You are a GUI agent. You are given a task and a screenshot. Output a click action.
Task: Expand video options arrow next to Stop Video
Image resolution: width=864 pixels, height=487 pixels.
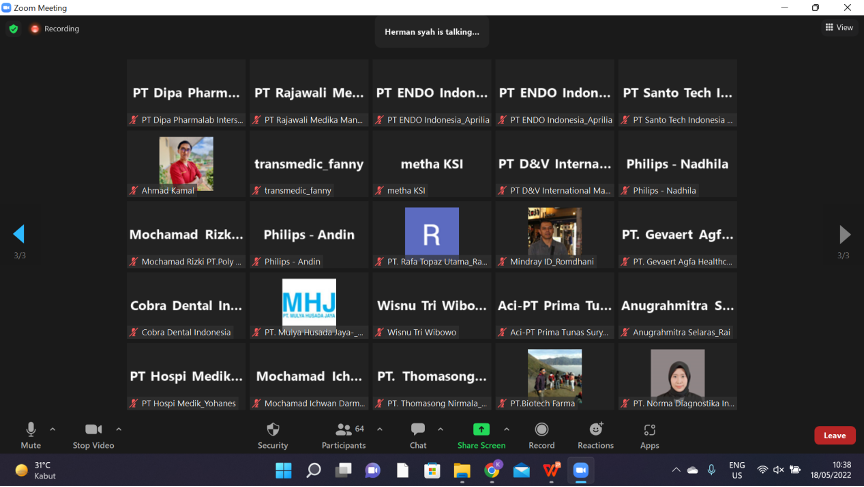[118, 429]
